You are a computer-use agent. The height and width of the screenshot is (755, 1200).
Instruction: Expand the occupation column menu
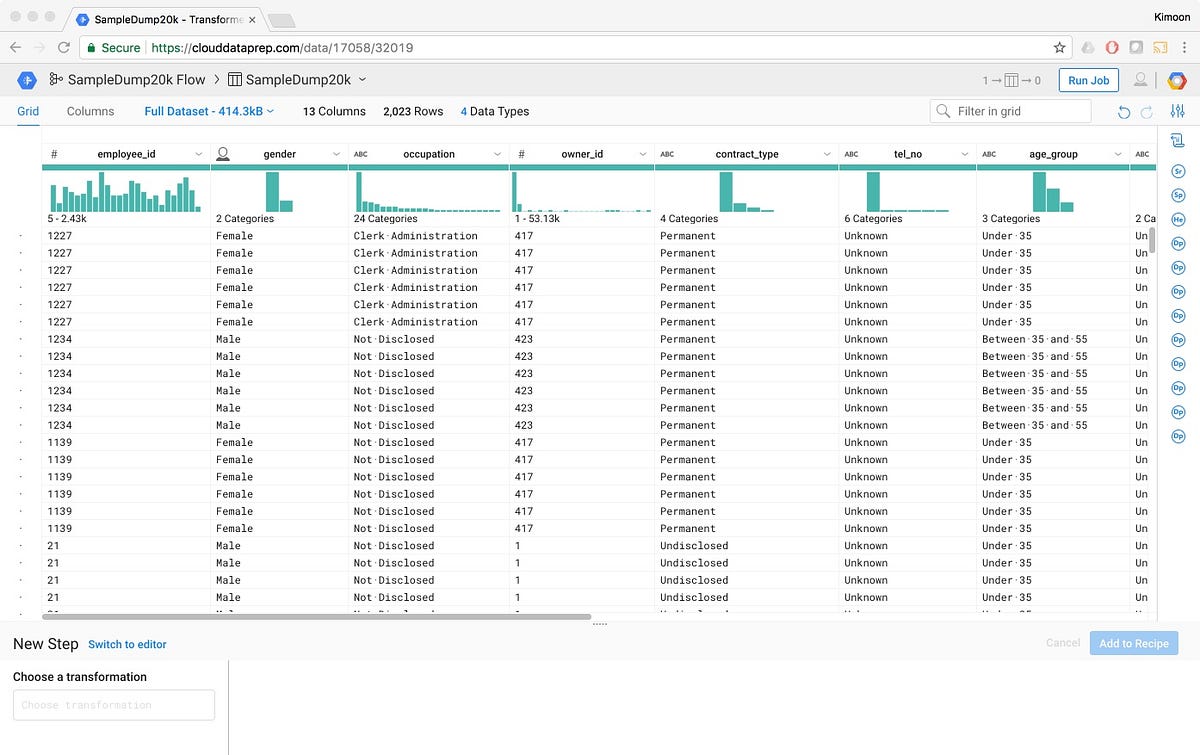pos(497,154)
